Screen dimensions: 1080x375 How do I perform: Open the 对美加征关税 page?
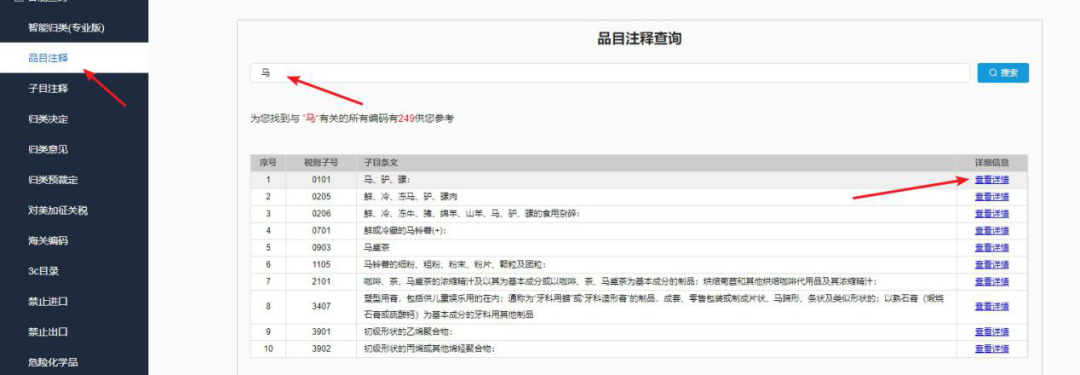57,210
